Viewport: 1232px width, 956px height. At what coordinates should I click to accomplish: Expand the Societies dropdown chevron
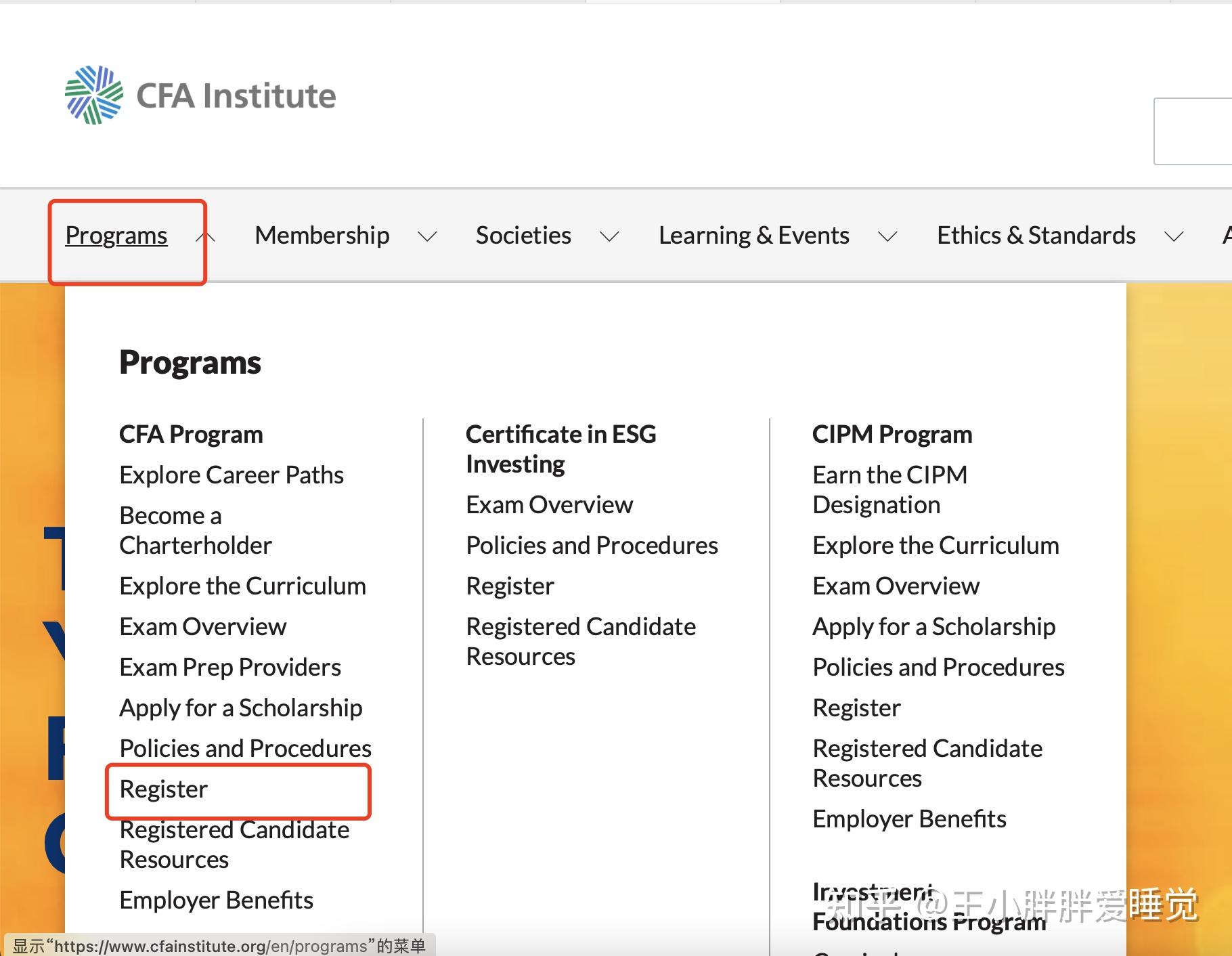[609, 236]
